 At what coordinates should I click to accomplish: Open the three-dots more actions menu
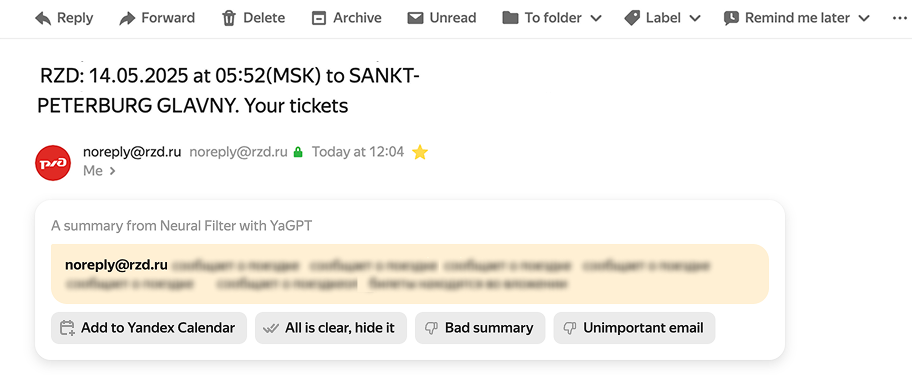(899, 19)
